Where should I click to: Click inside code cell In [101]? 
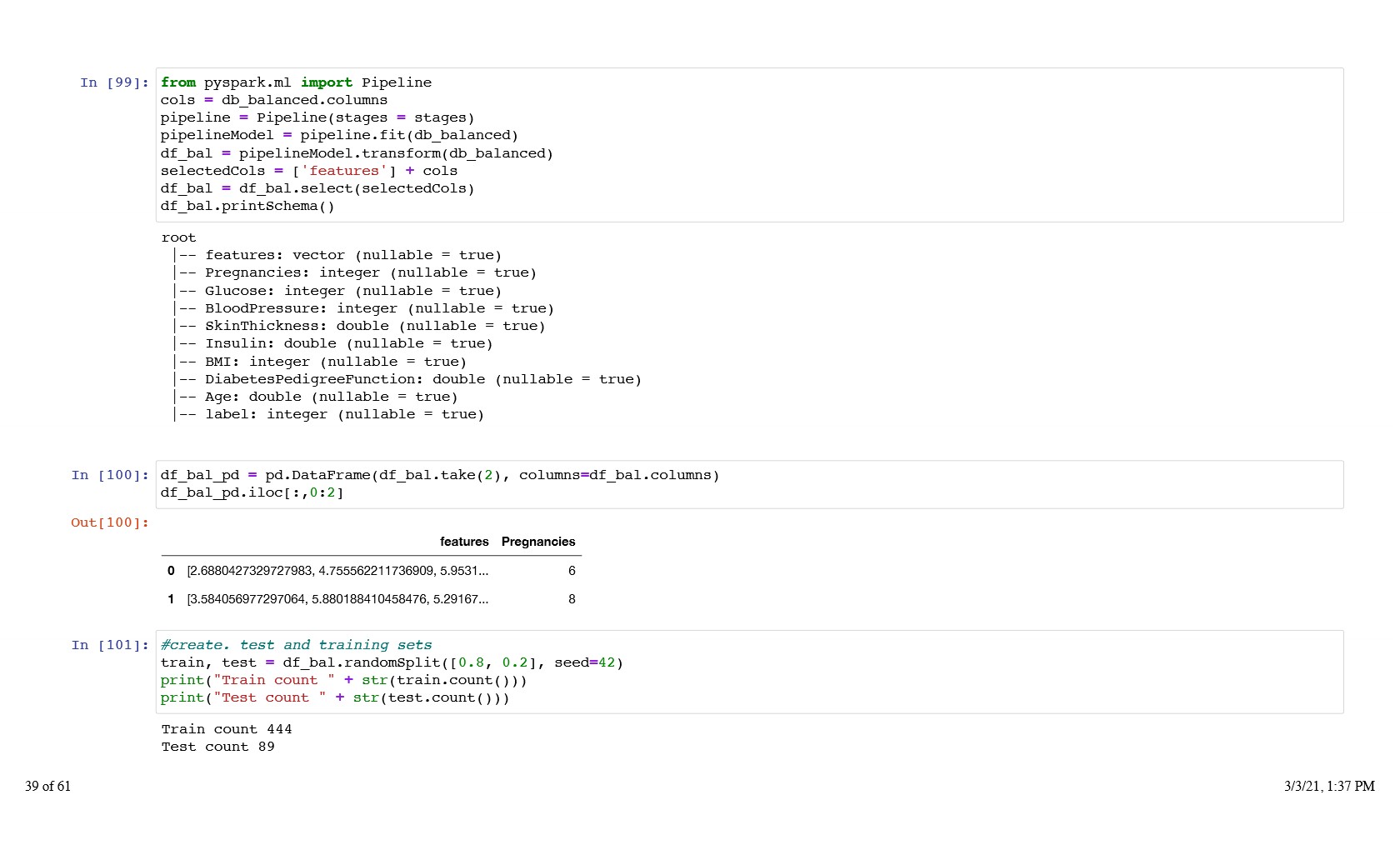click(x=750, y=672)
